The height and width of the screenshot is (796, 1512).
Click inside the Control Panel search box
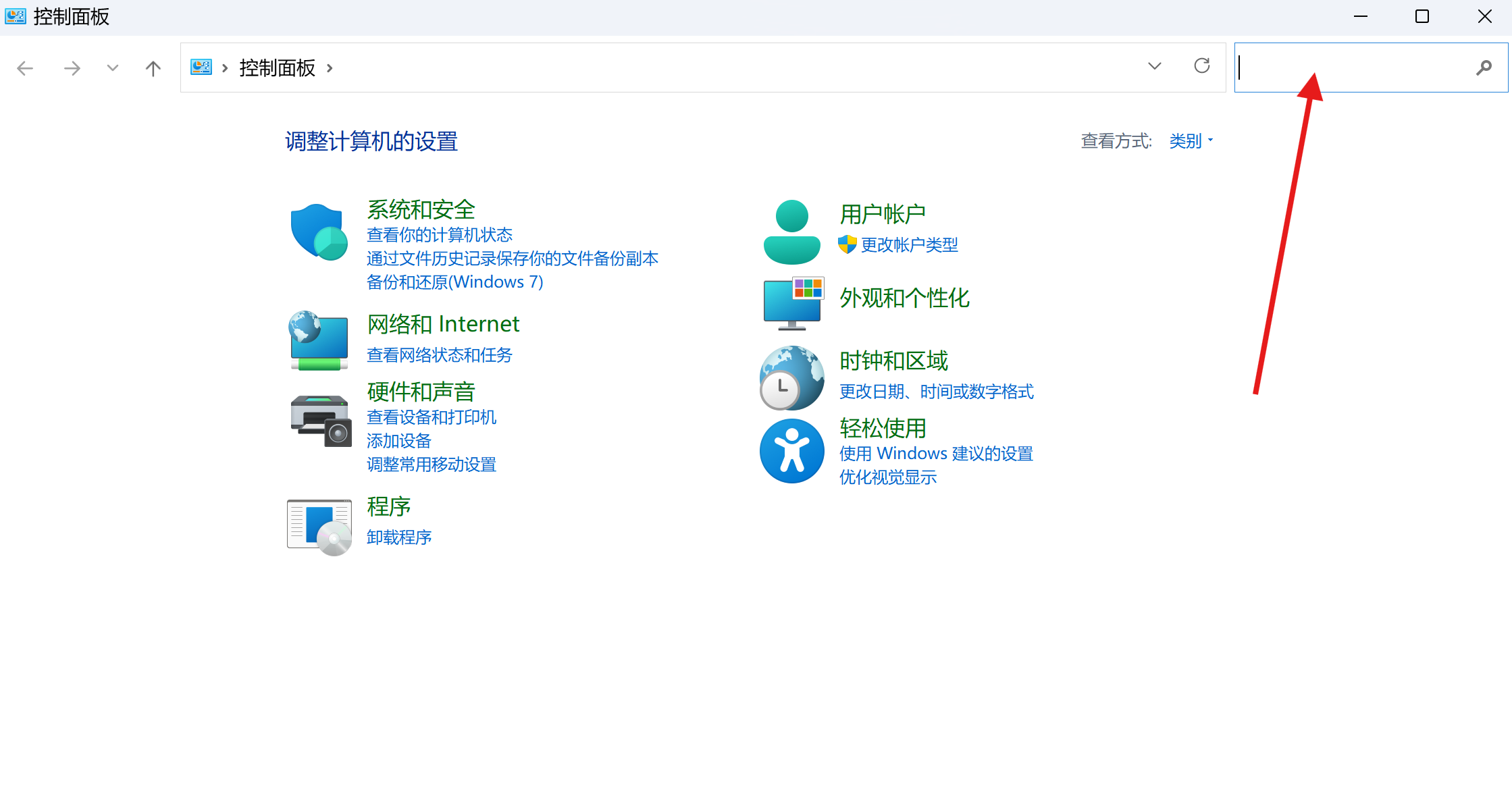click(x=1351, y=68)
